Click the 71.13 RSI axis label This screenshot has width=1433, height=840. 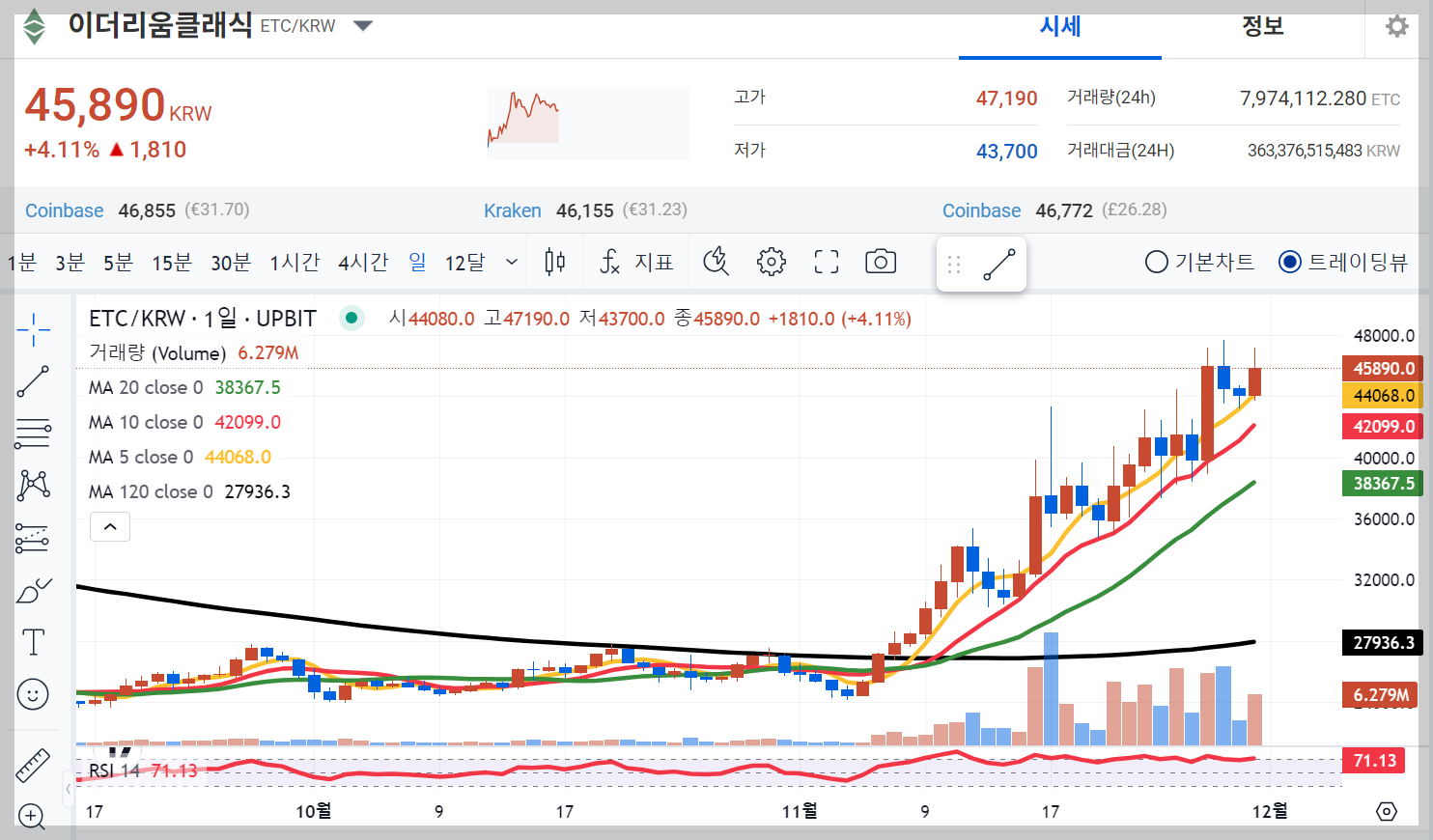point(1373,761)
